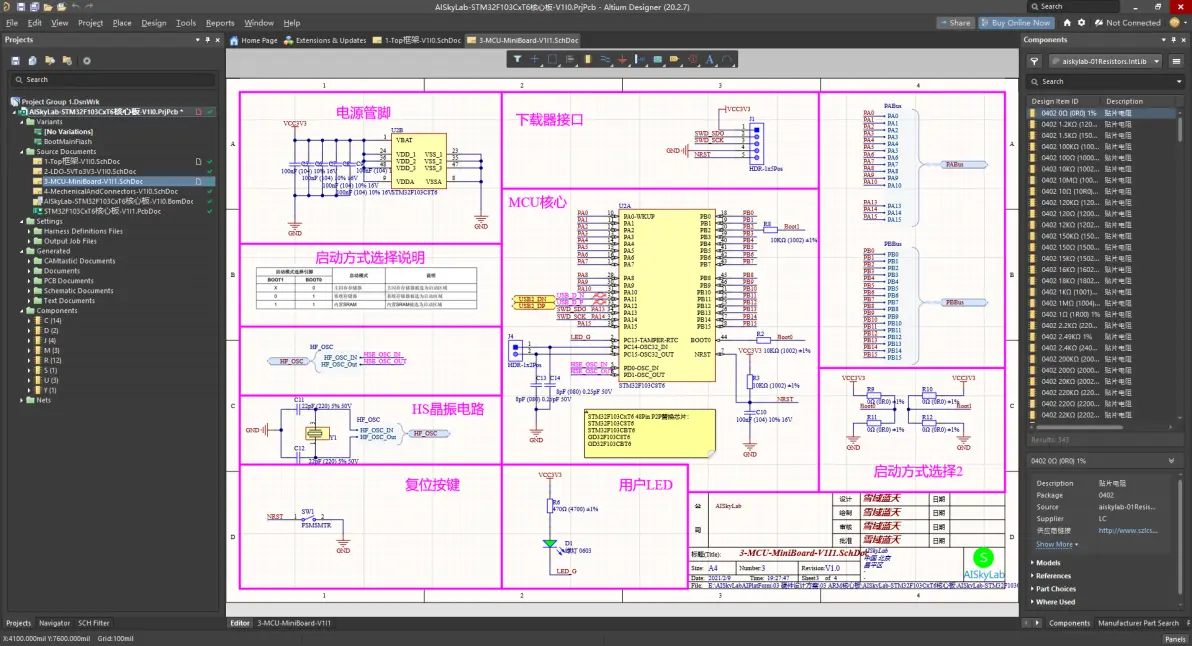The image size is (1192, 646).
Task: Open settings via the top-right gear icon
Action: [1082, 23]
